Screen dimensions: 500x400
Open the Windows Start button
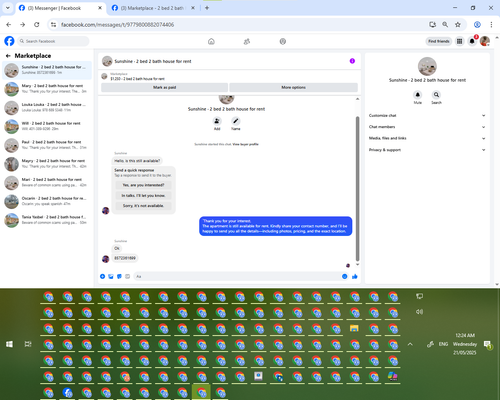click(9, 344)
